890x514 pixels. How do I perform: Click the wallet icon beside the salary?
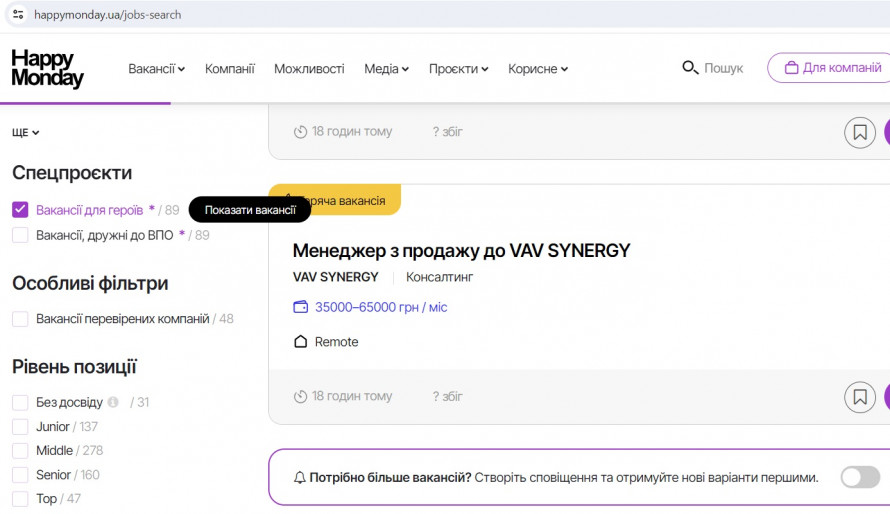300,307
